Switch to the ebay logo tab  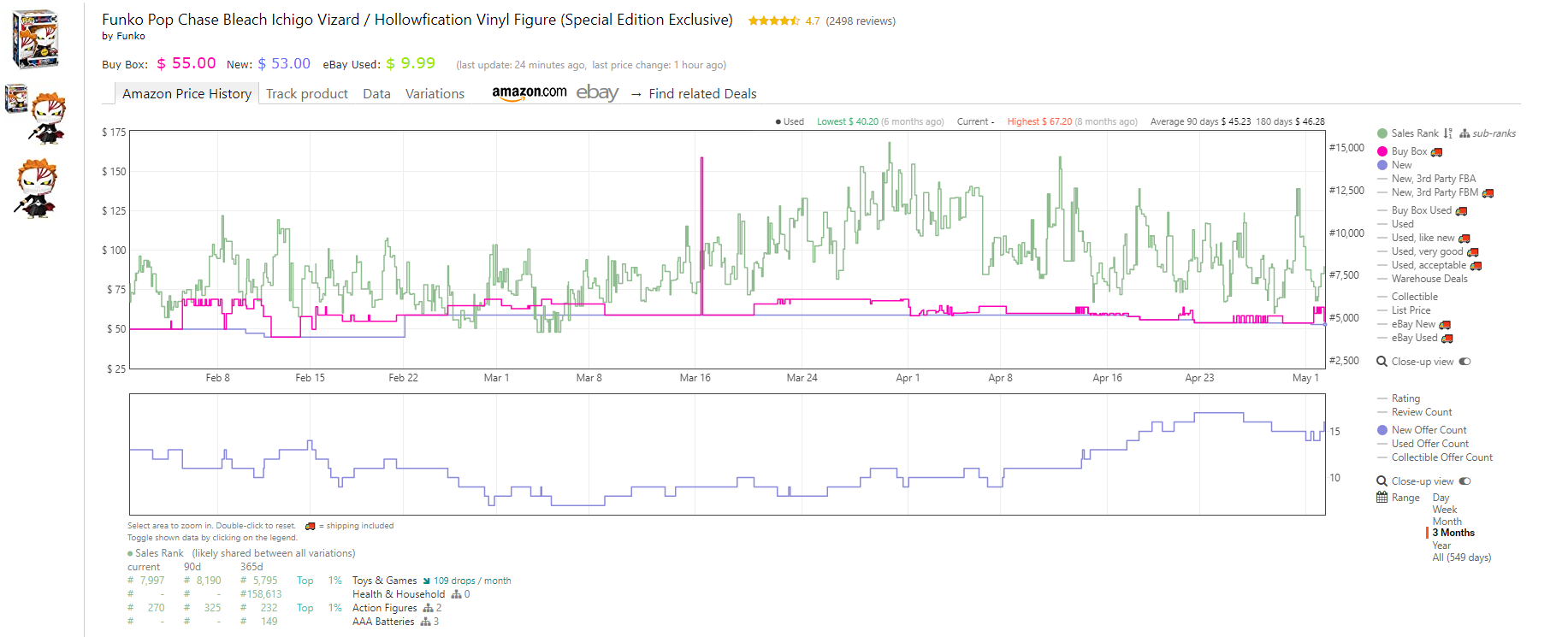pyautogui.click(x=597, y=93)
